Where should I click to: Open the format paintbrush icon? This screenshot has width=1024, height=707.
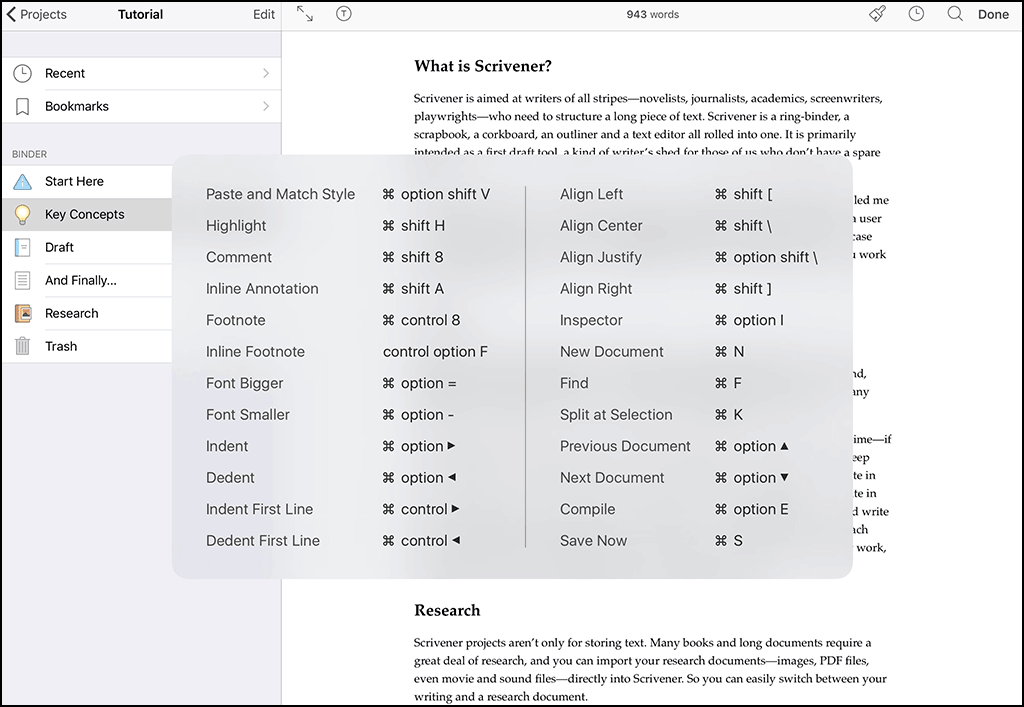pyautogui.click(x=878, y=14)
